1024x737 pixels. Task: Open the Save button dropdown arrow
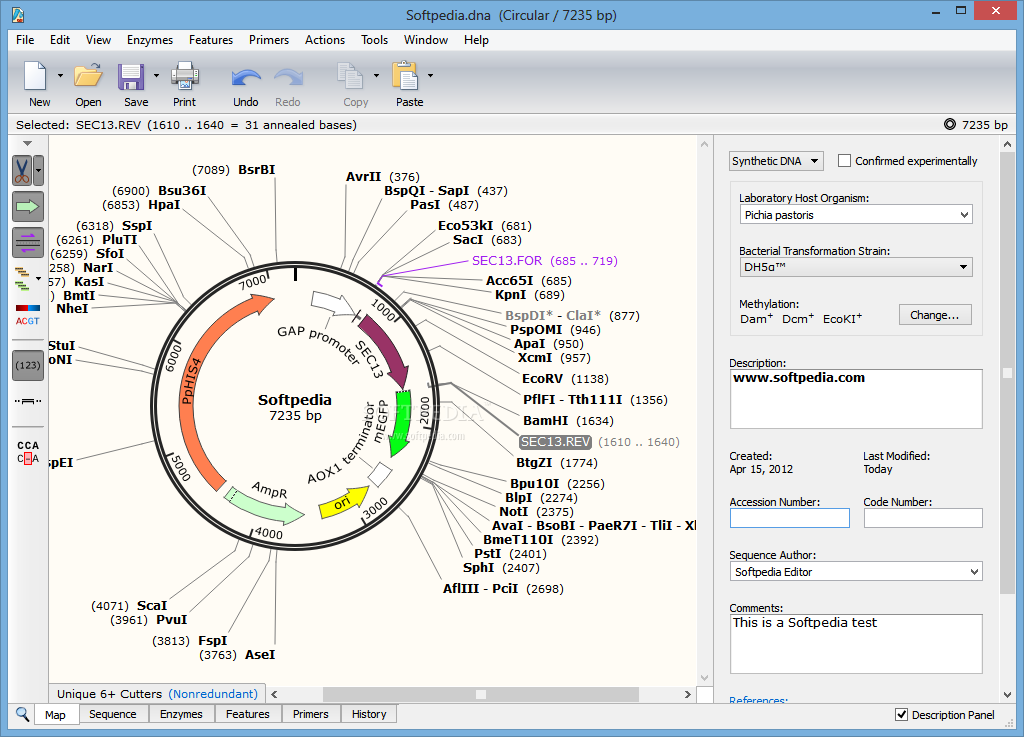point(156,76)
